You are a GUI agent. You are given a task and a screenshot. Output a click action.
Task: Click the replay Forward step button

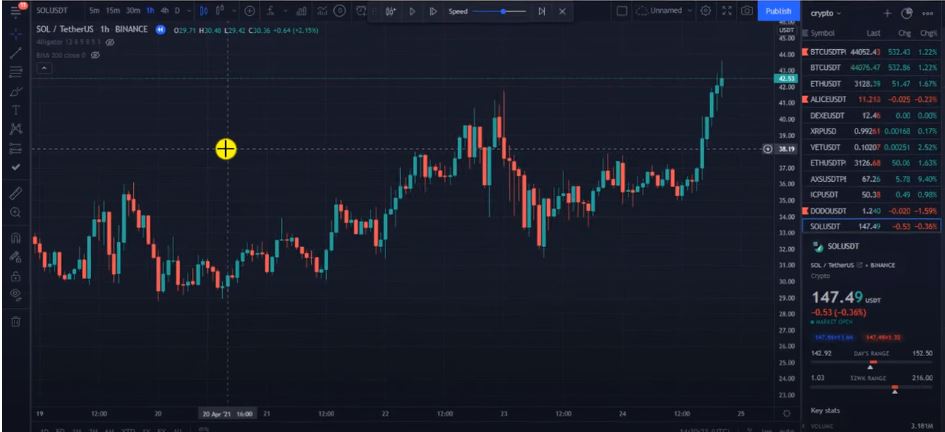point(433,11)
